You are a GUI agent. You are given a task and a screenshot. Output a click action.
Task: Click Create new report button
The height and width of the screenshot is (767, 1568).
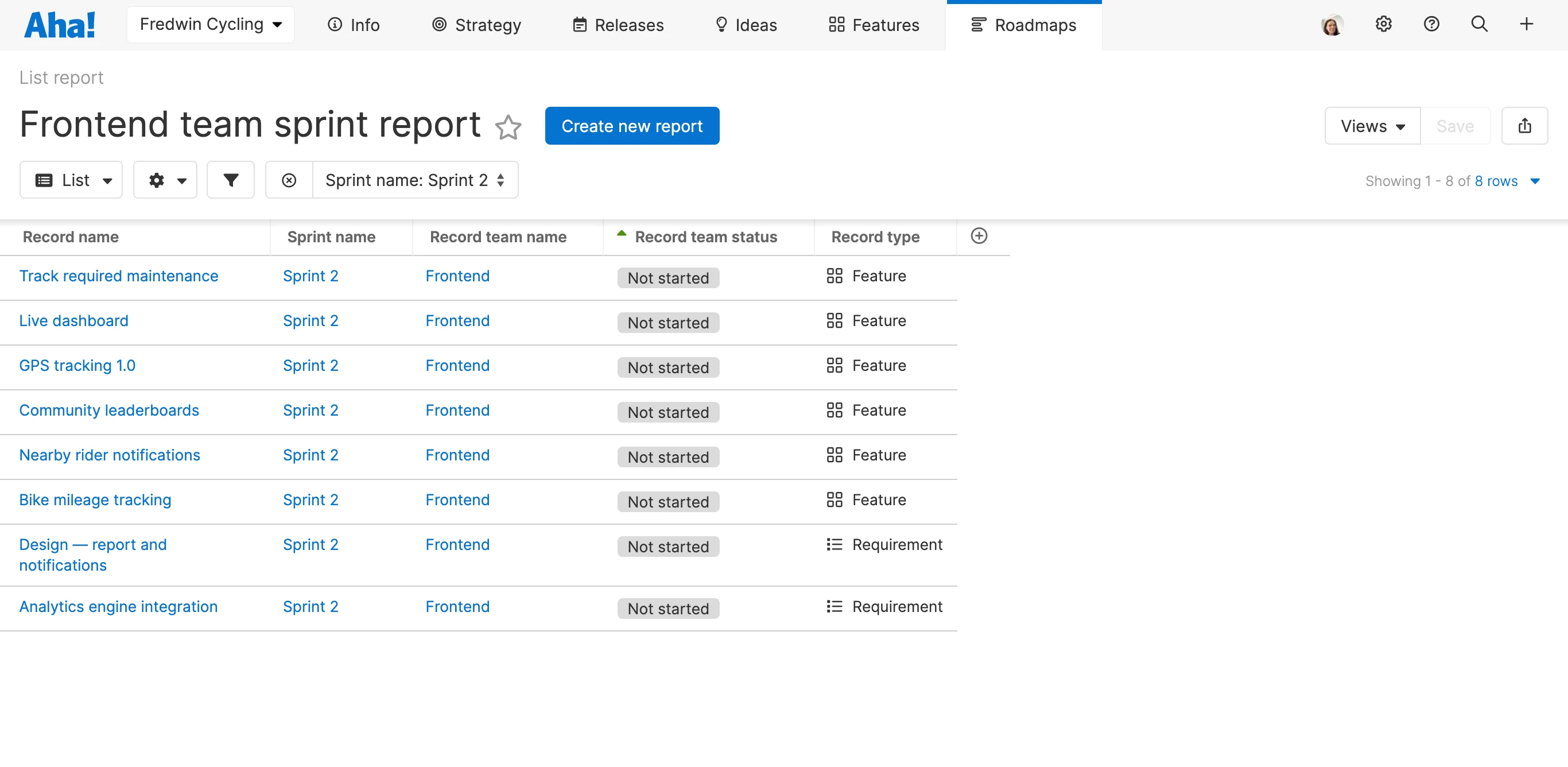click(x=631, y=126)
